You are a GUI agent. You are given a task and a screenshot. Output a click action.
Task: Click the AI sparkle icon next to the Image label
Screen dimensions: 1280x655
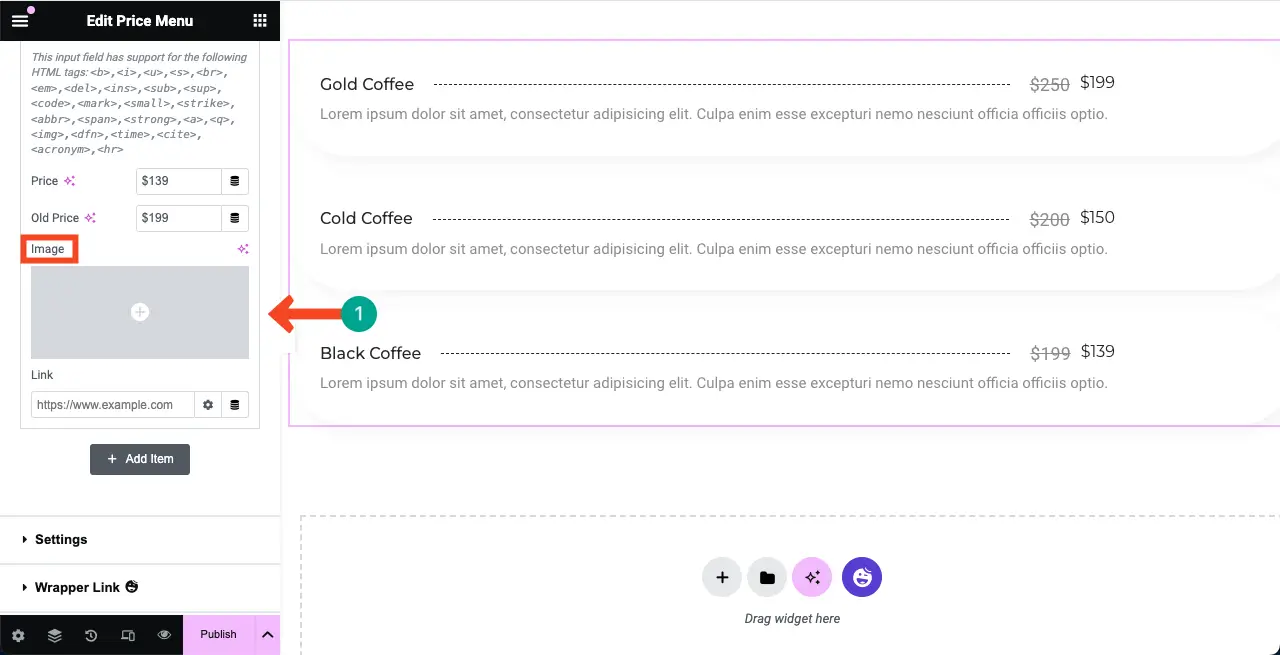[242, 249]
